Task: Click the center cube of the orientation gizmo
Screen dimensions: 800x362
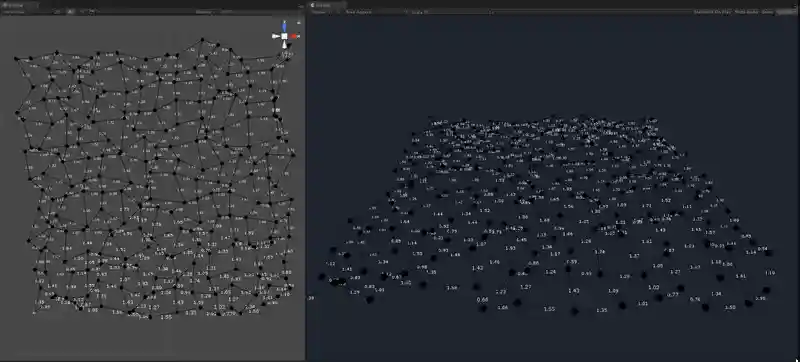Action: [284, 36]
